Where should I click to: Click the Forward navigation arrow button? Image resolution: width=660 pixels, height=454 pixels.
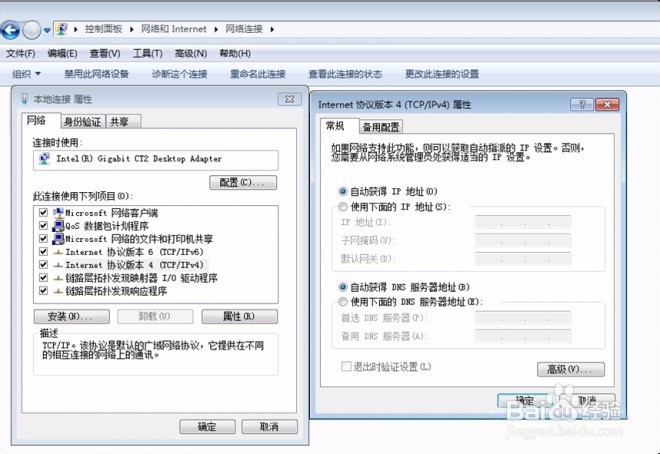click(32, 30)
